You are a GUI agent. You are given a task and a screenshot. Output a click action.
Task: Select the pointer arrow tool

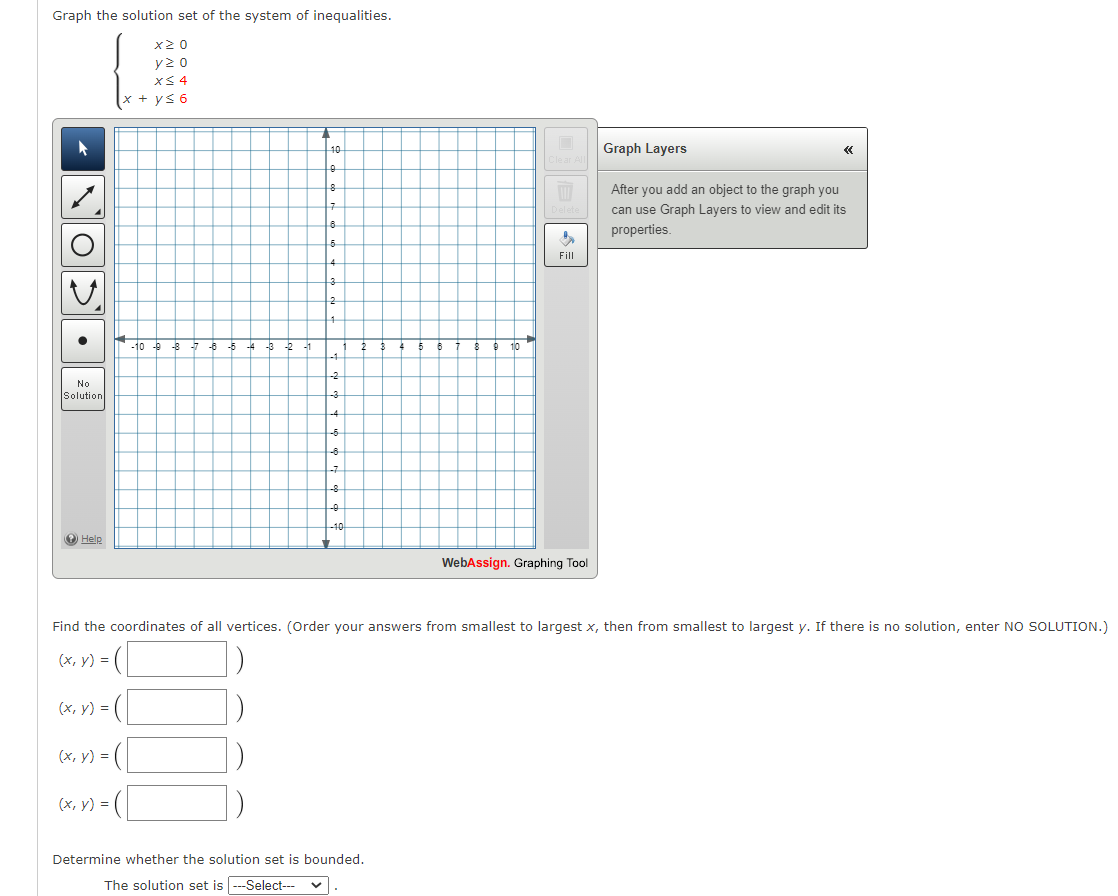pyautogui.click(x=83, y=149)
